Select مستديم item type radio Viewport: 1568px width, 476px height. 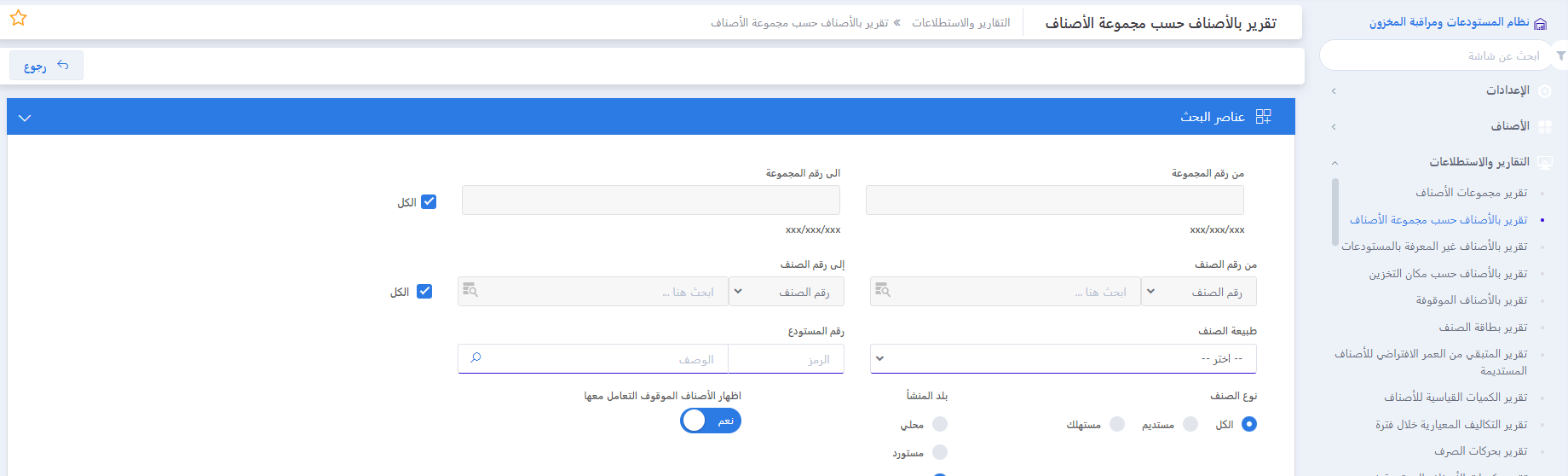point(1190,424)
